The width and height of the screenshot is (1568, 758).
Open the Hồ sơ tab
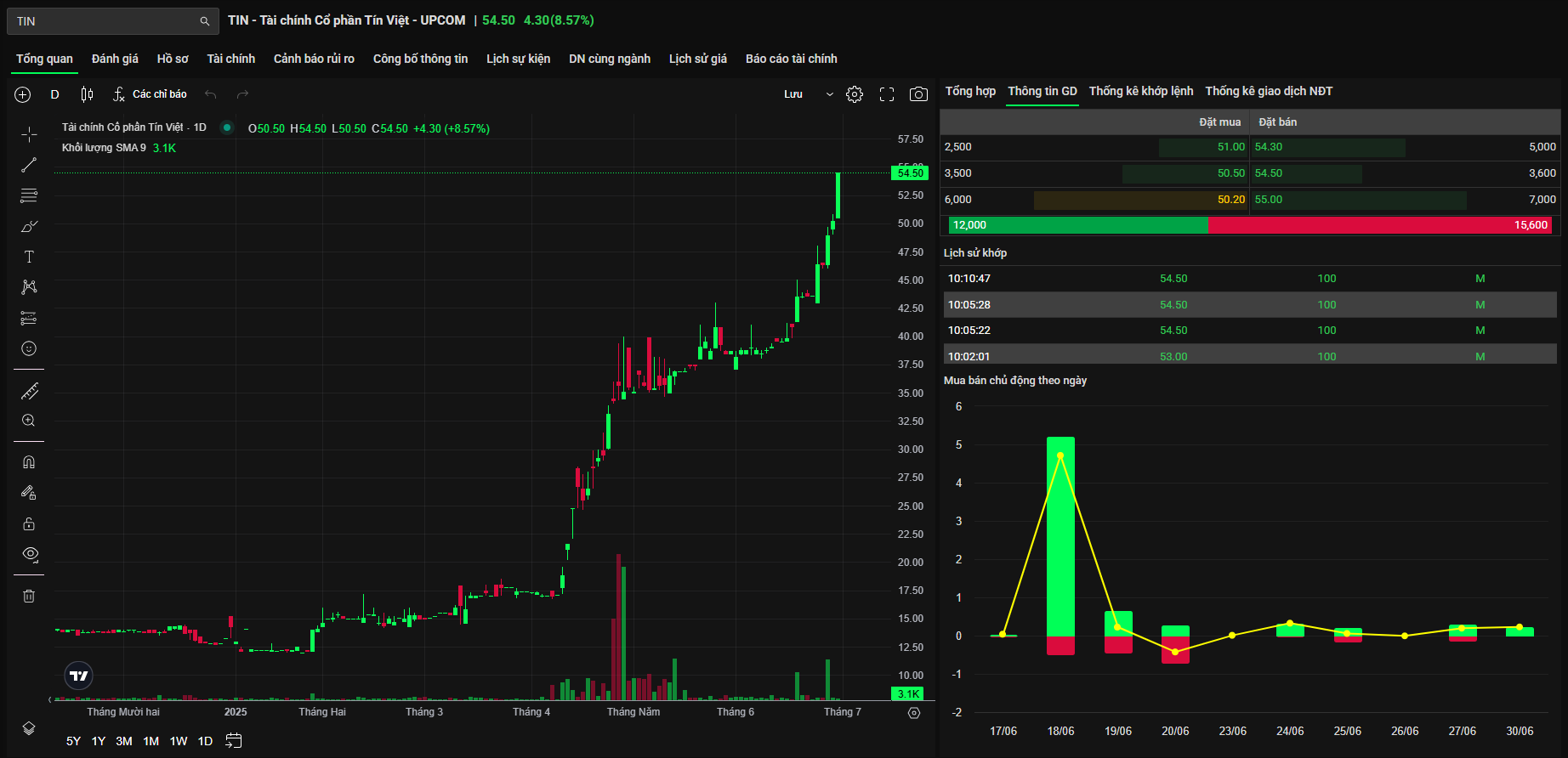173,59
